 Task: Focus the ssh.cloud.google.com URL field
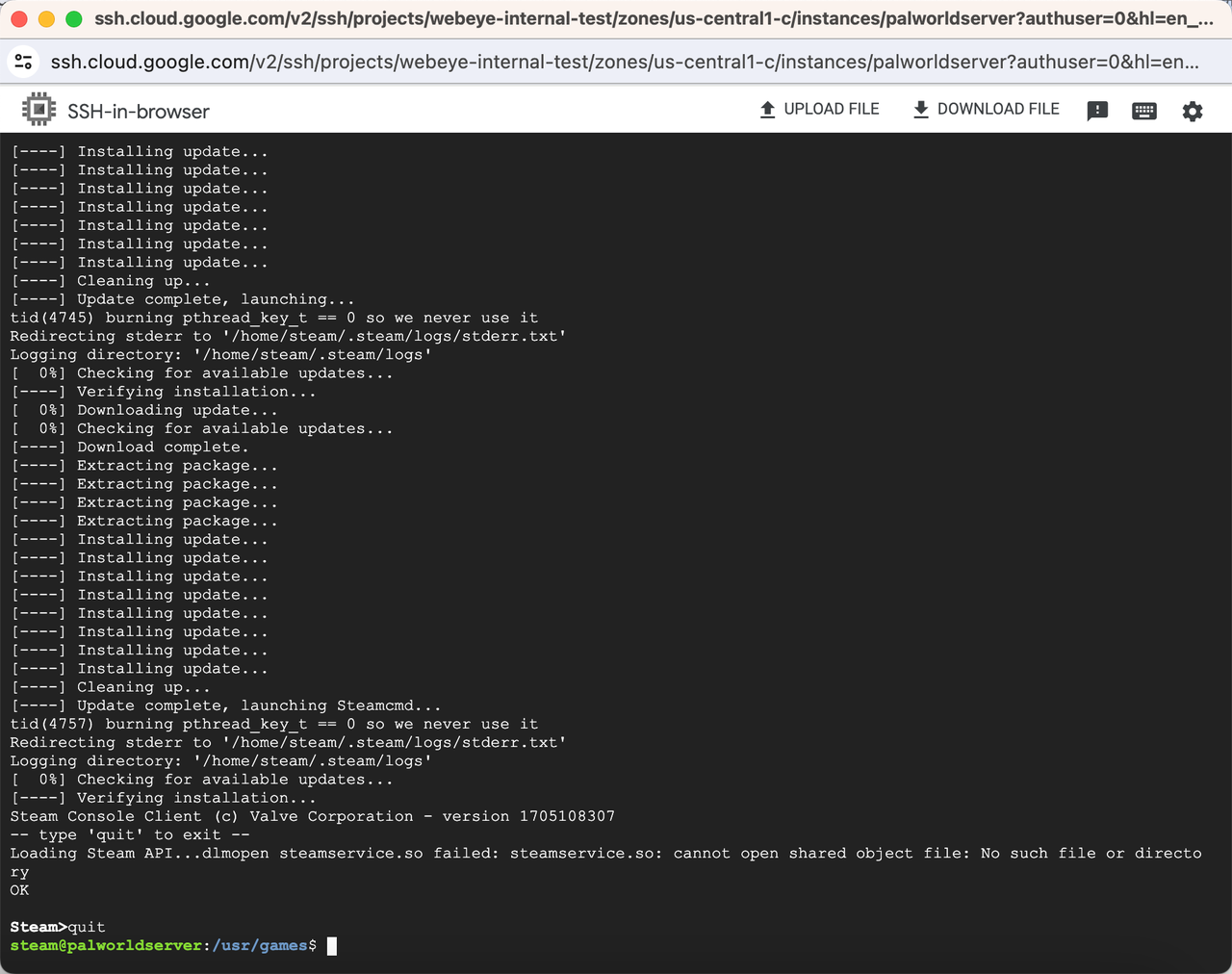624,62
